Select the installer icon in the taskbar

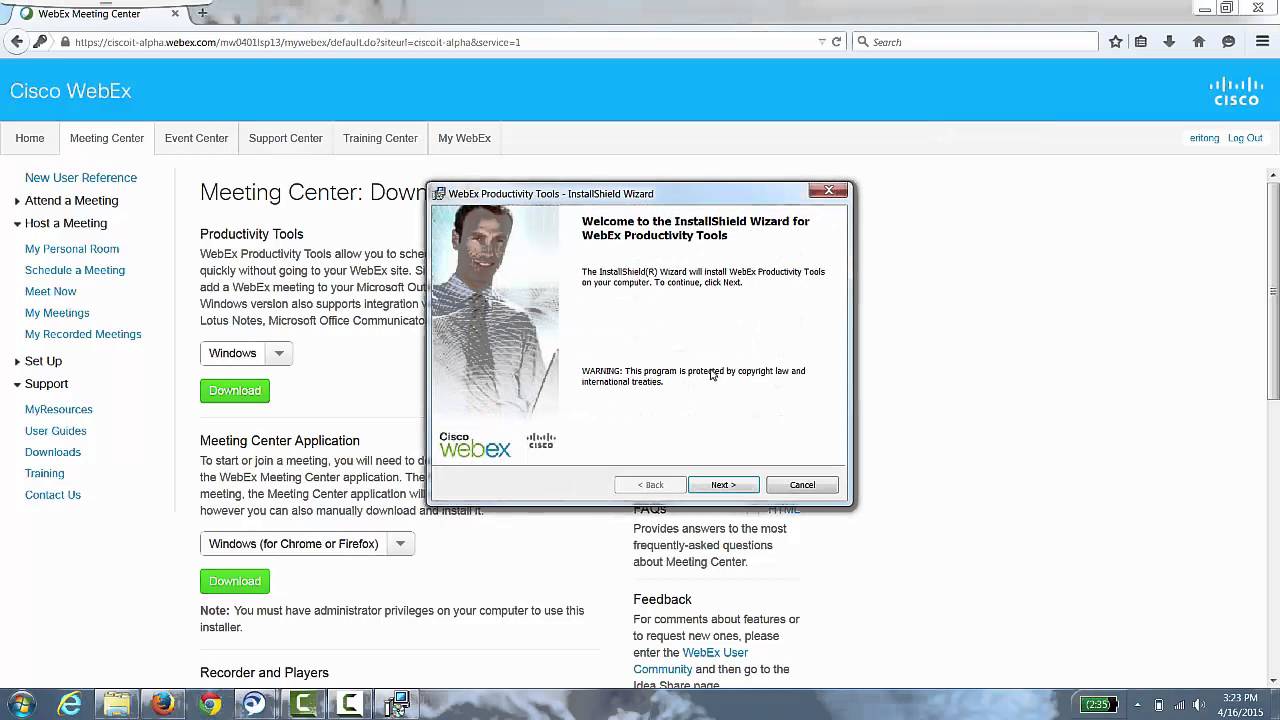tap(397, 704)
